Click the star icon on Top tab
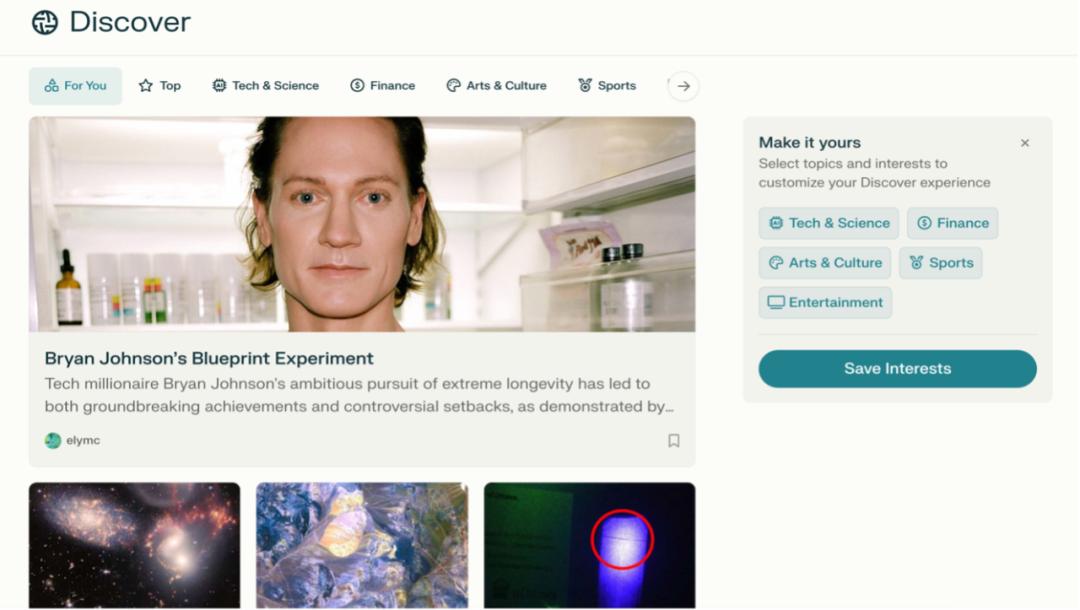The width and height of the screenshot is (1080, 610). click(x=146, y=86)
